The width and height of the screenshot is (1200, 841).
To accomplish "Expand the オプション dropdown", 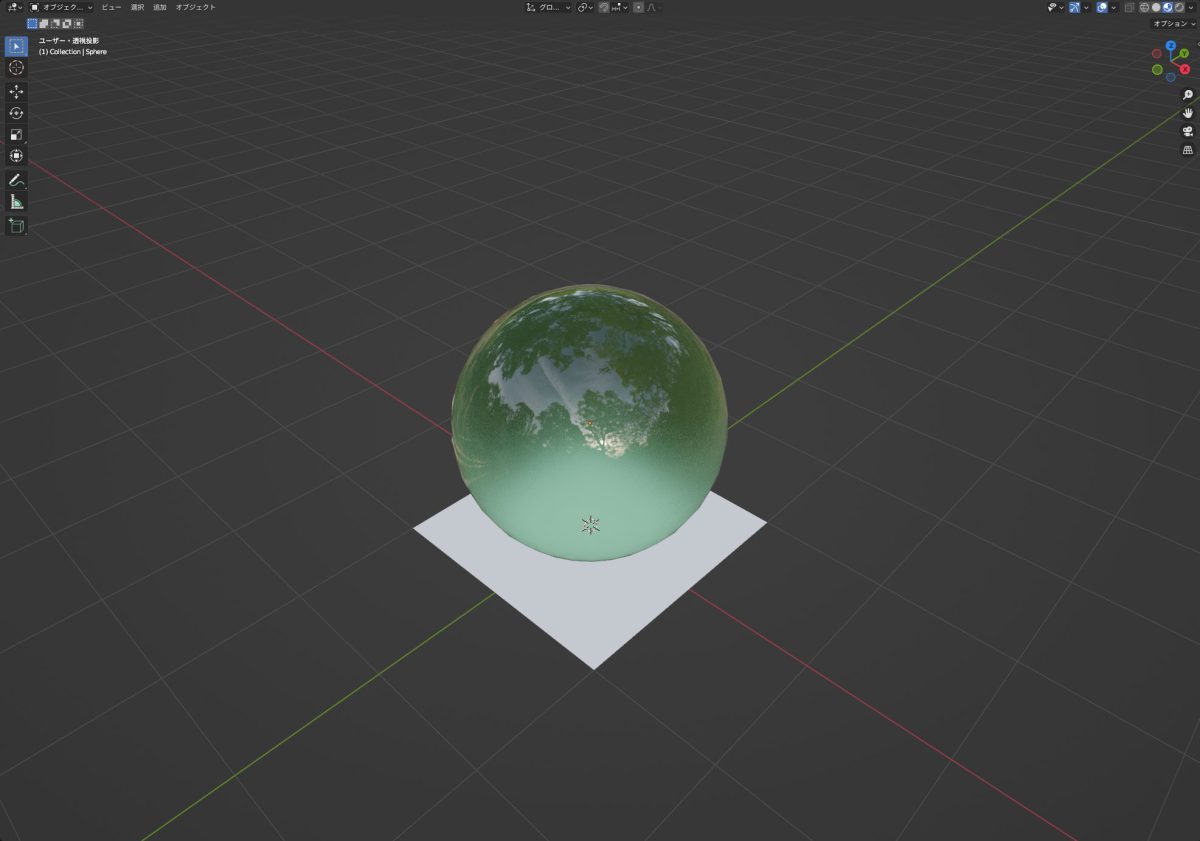I will [x=1173, y=23].
